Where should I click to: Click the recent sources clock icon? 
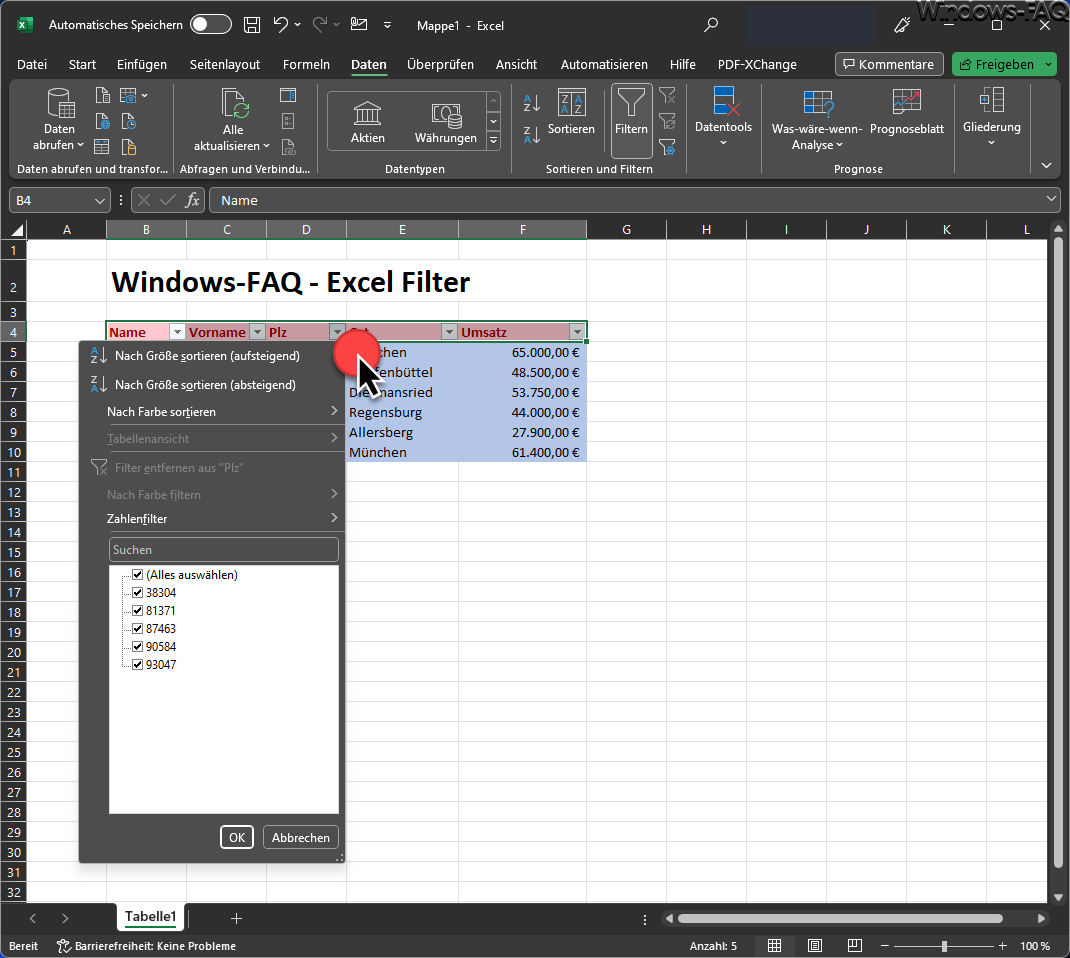[x=128, y=121]
